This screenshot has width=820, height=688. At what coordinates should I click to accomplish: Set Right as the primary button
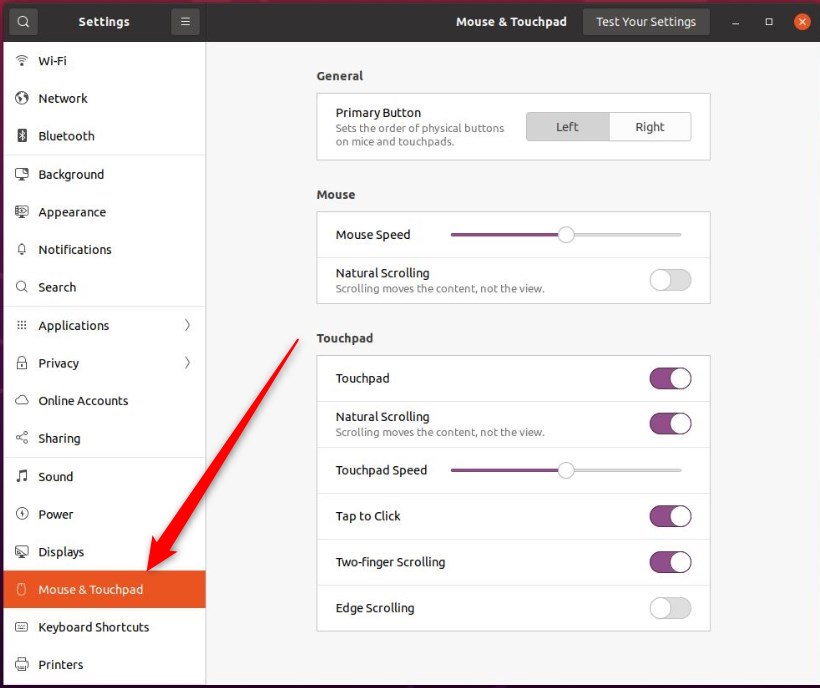point(650,126)
